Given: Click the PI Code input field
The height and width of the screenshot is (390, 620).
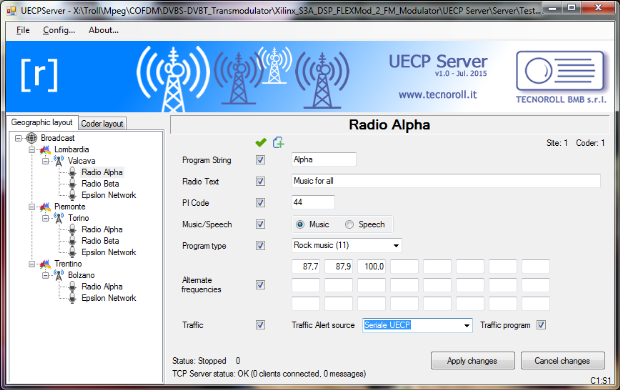Looking at the screenshot, I should pyautogui.click(x=313, y=202).
